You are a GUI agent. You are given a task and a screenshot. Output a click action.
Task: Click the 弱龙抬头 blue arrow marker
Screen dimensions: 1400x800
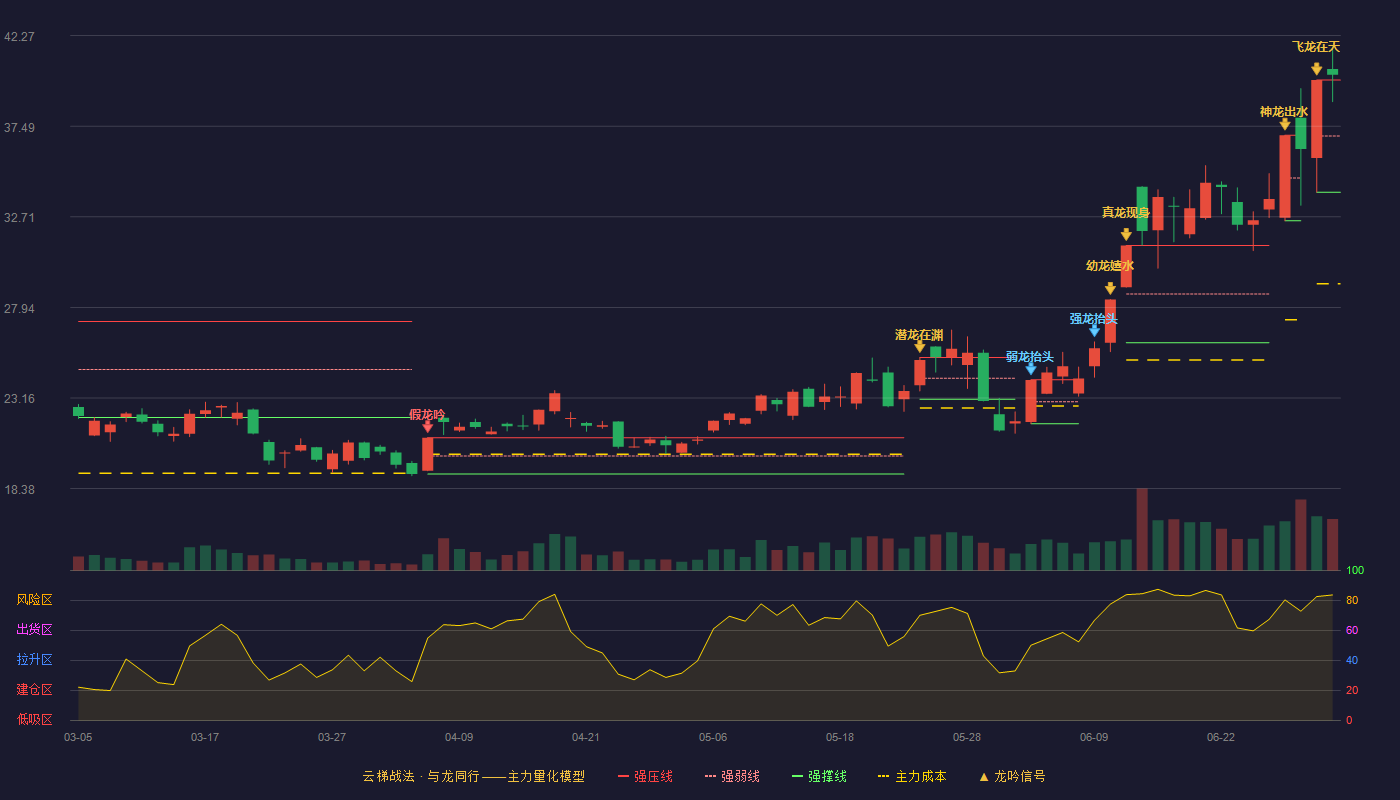(x=1031, y=369)
